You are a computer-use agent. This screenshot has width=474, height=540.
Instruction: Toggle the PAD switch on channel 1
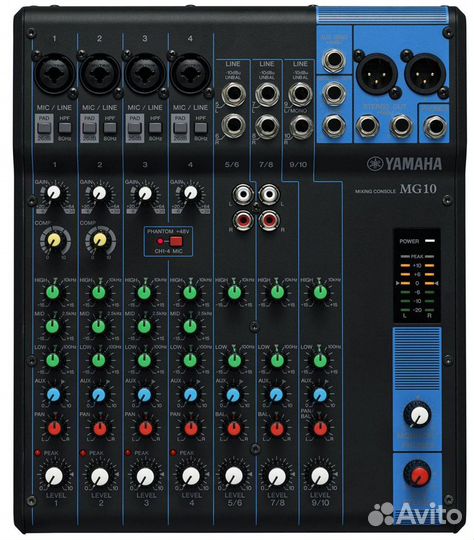[x=44, y=128]
